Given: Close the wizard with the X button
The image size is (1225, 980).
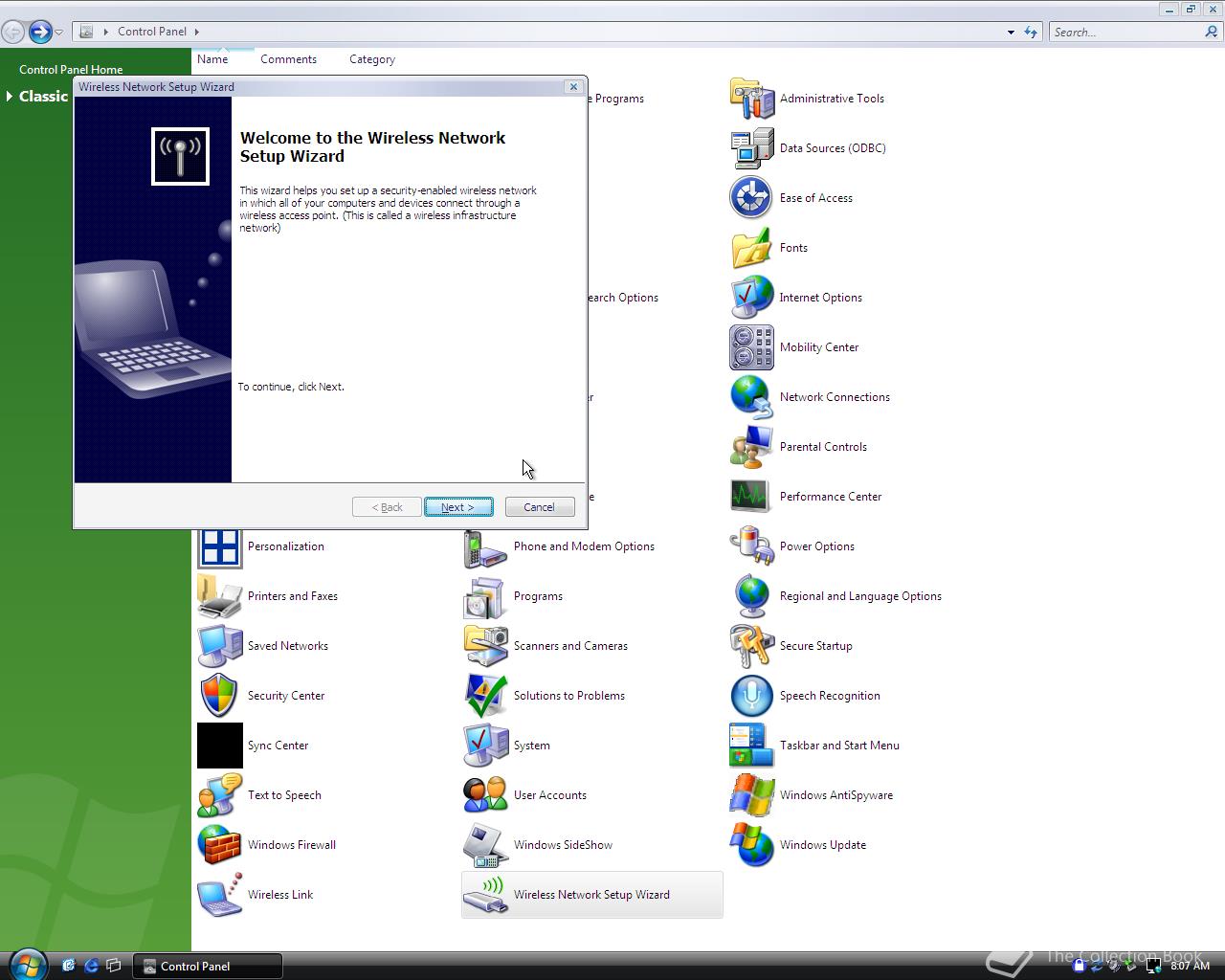Looking at the screenshot, I should coord(573,87).
